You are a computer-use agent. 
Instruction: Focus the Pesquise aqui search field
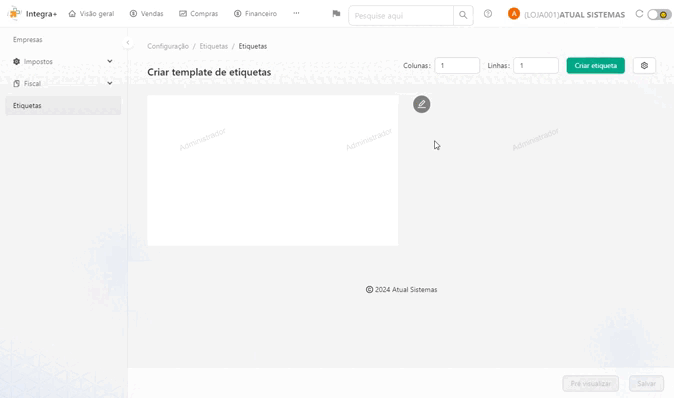click(401, 15)
